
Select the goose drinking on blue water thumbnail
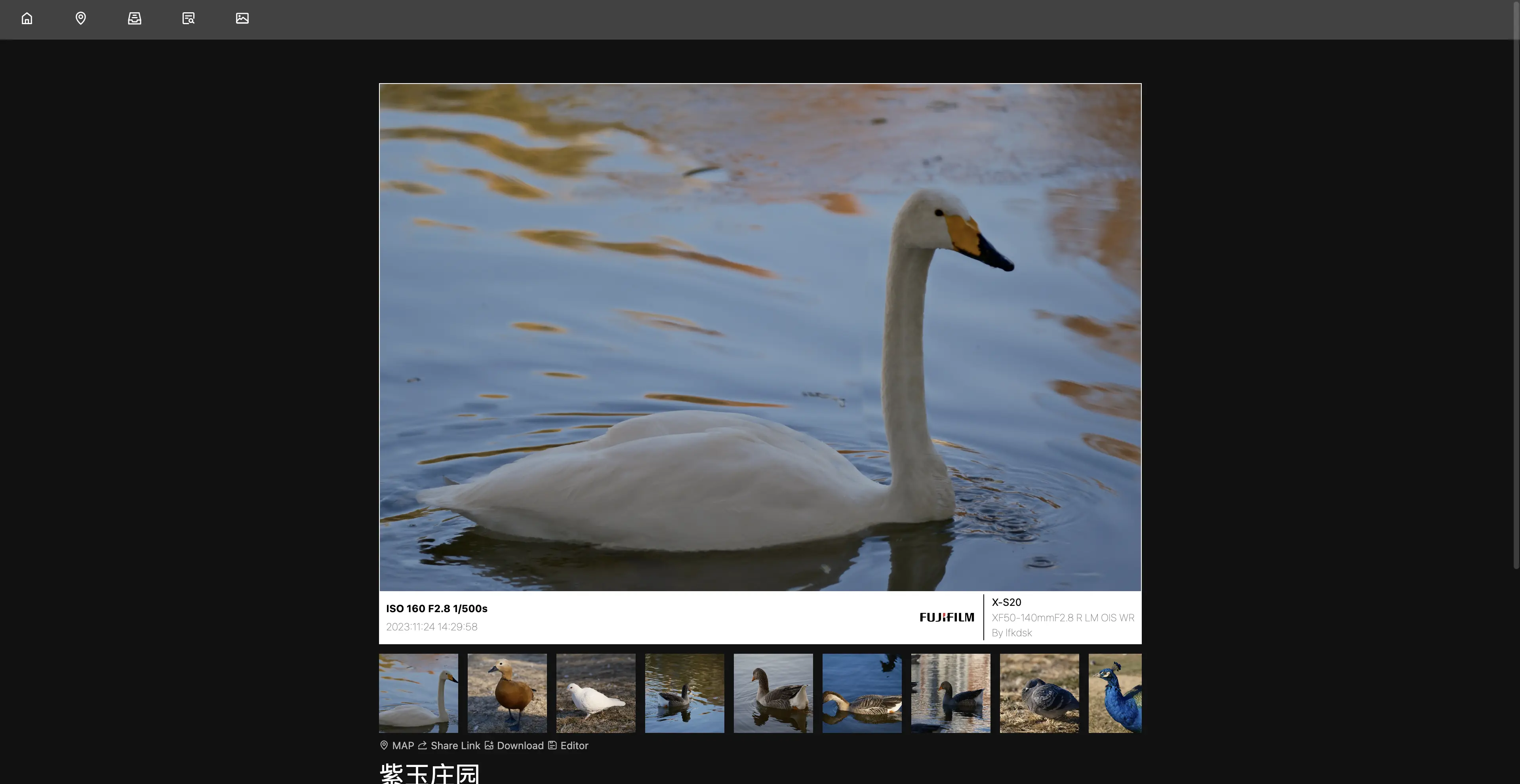coord(862,693)
